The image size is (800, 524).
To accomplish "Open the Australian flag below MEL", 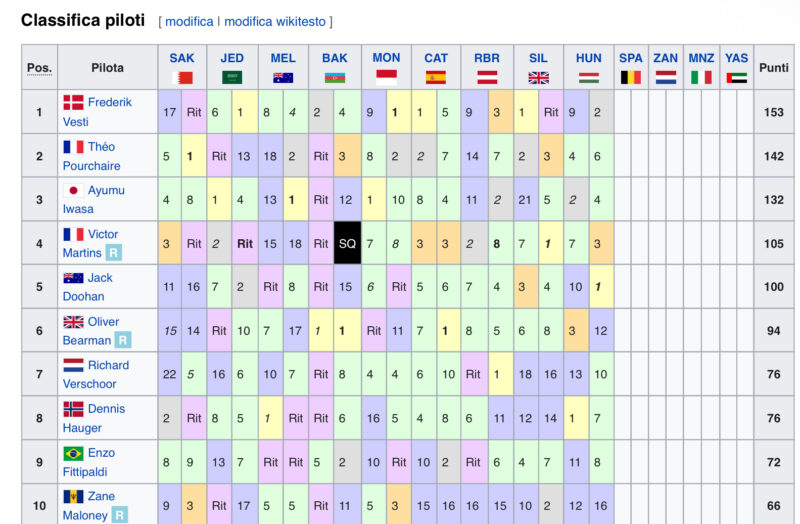I will point(283,78).
